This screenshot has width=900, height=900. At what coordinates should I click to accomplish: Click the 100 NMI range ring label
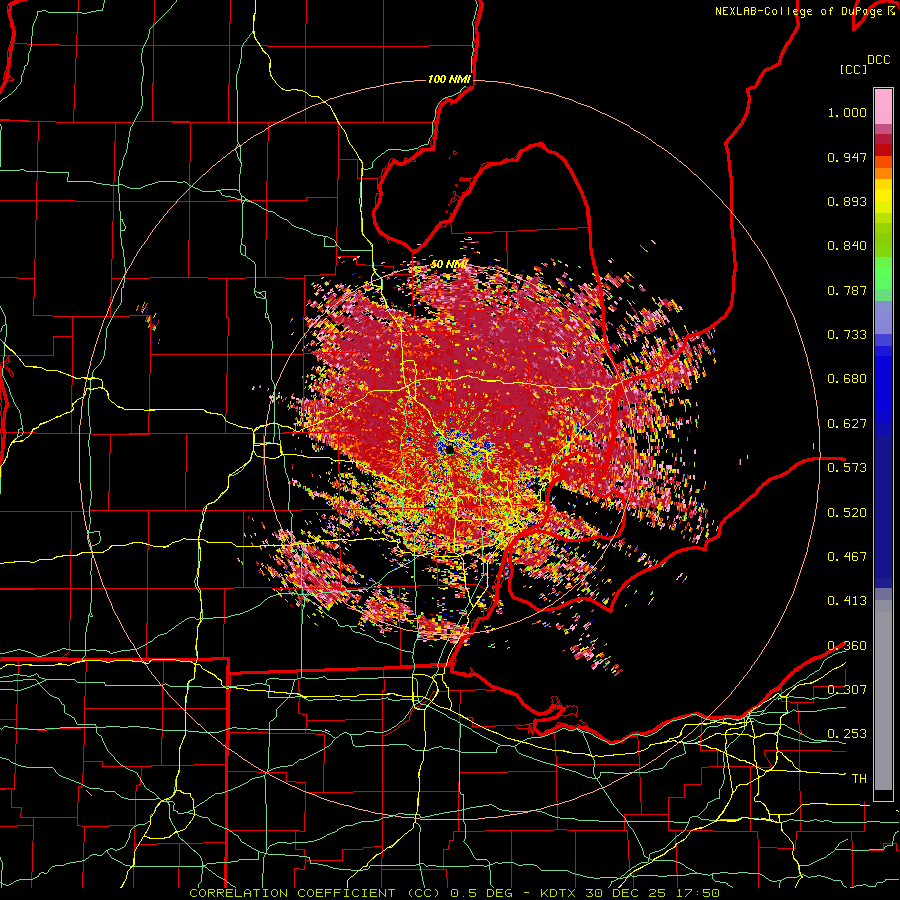click(449, 79)
